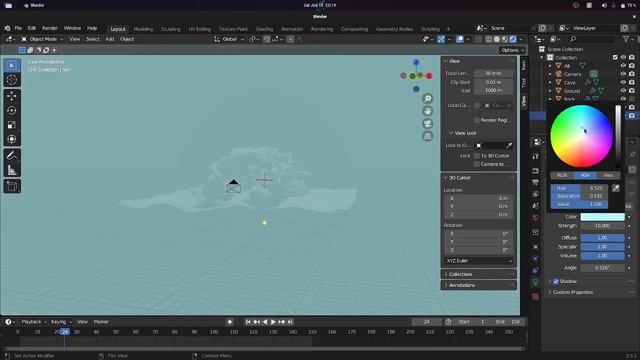Viewport: 640px width, 360px height.
Task: Click the viewport pan hand icon
Action: pos(427,111)
